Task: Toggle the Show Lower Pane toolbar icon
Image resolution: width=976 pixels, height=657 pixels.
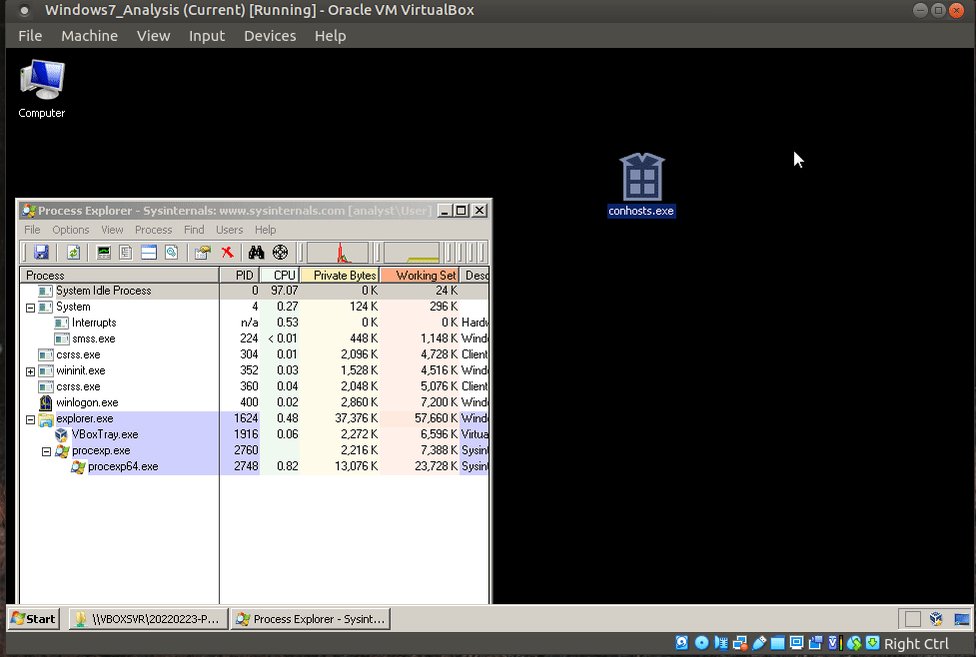Action: coord(148,252)
